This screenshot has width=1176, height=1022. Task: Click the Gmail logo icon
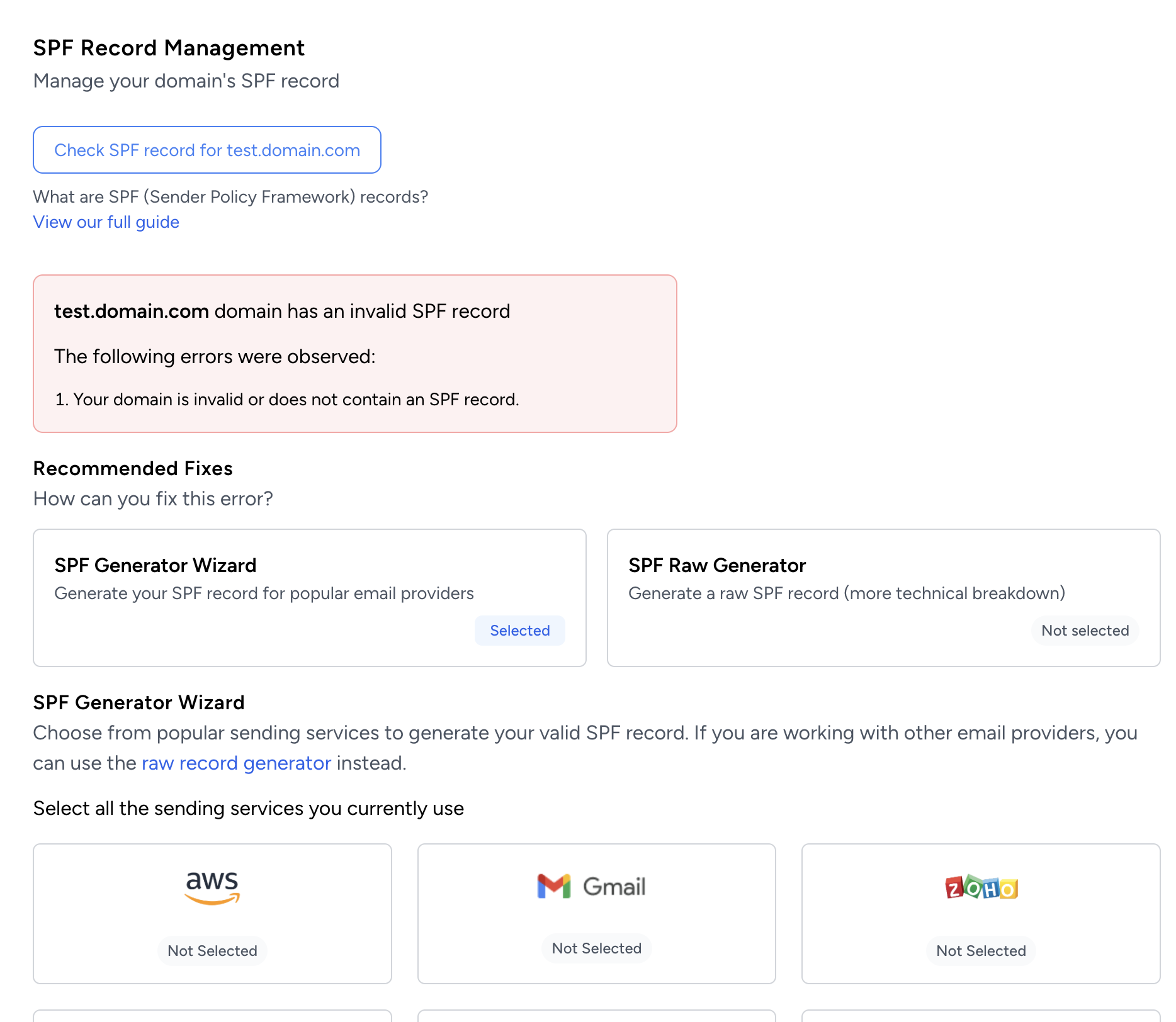pyautogui.click(x=592, y=886)
